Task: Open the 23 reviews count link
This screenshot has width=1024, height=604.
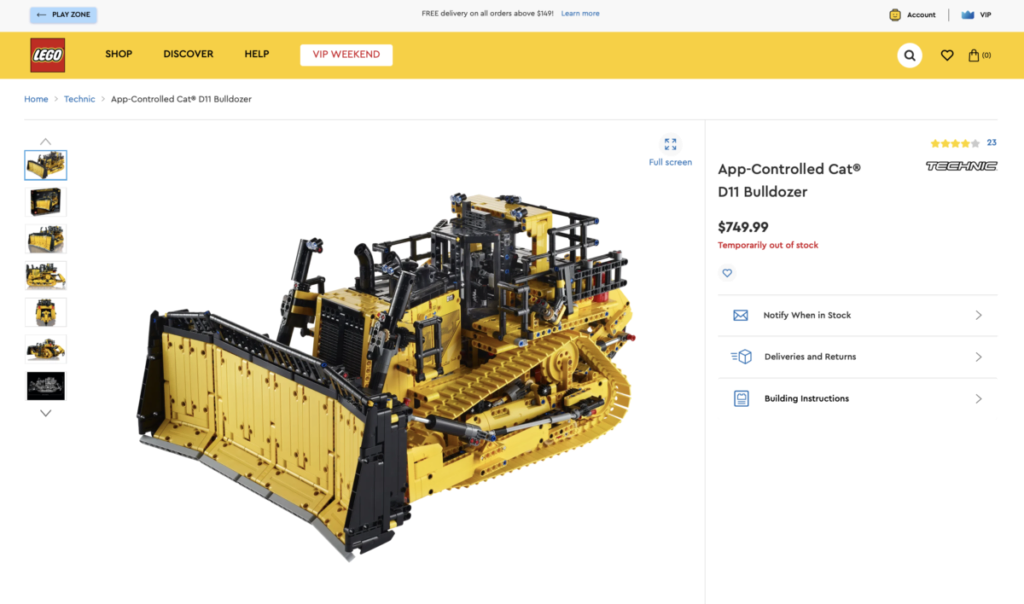Action: pos(991,142)
